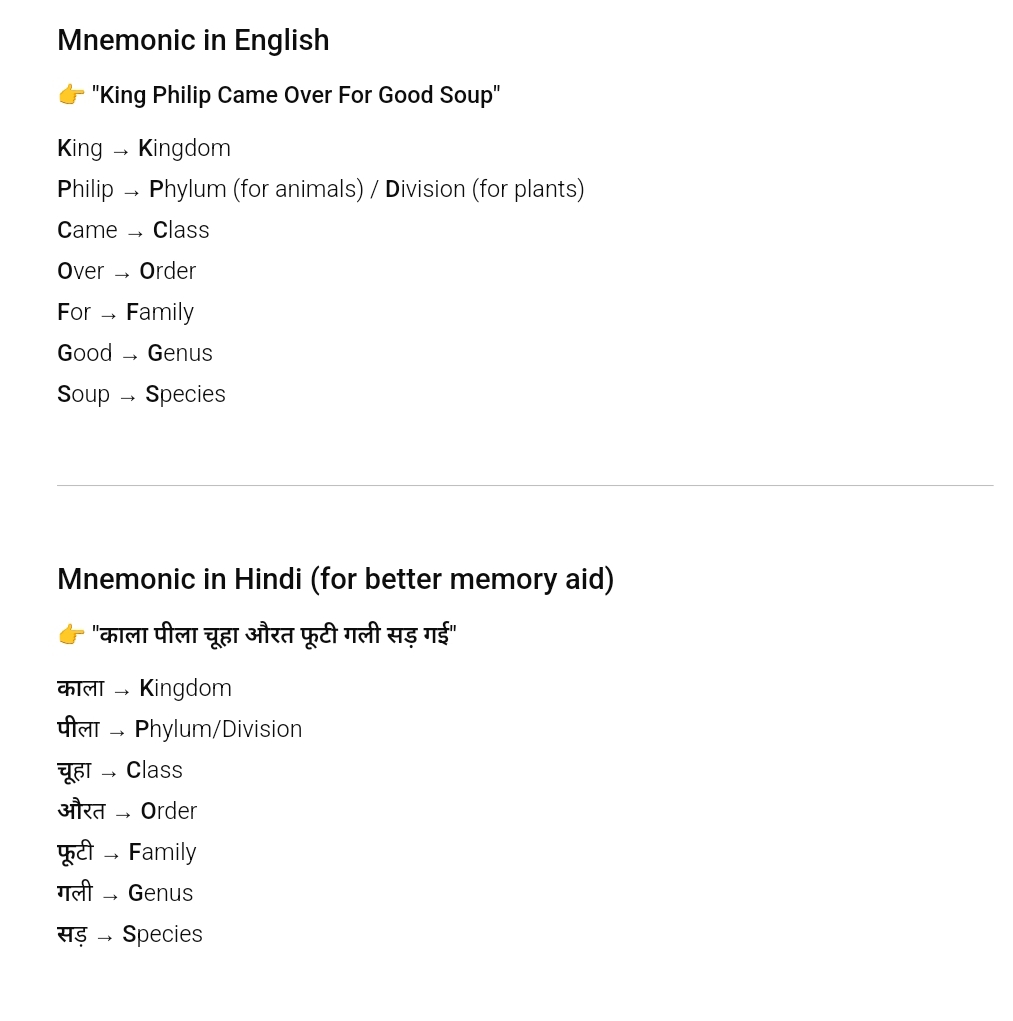Click the 'Soup → Species' line
Screen dimensions: 1013x1021
[141, 395]
